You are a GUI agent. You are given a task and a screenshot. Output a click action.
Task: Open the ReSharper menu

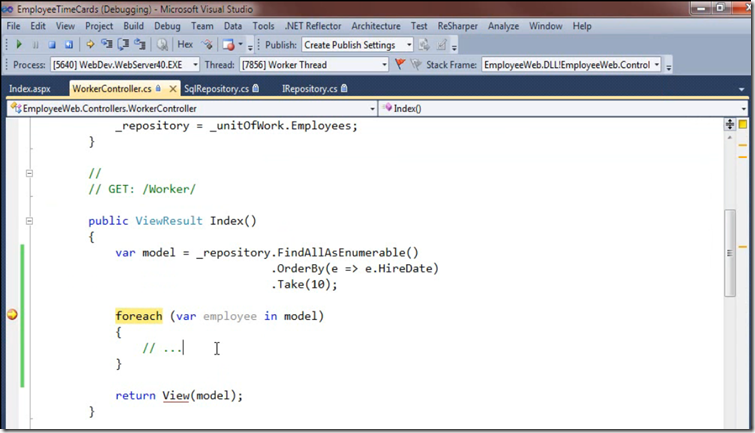[457, 26]
